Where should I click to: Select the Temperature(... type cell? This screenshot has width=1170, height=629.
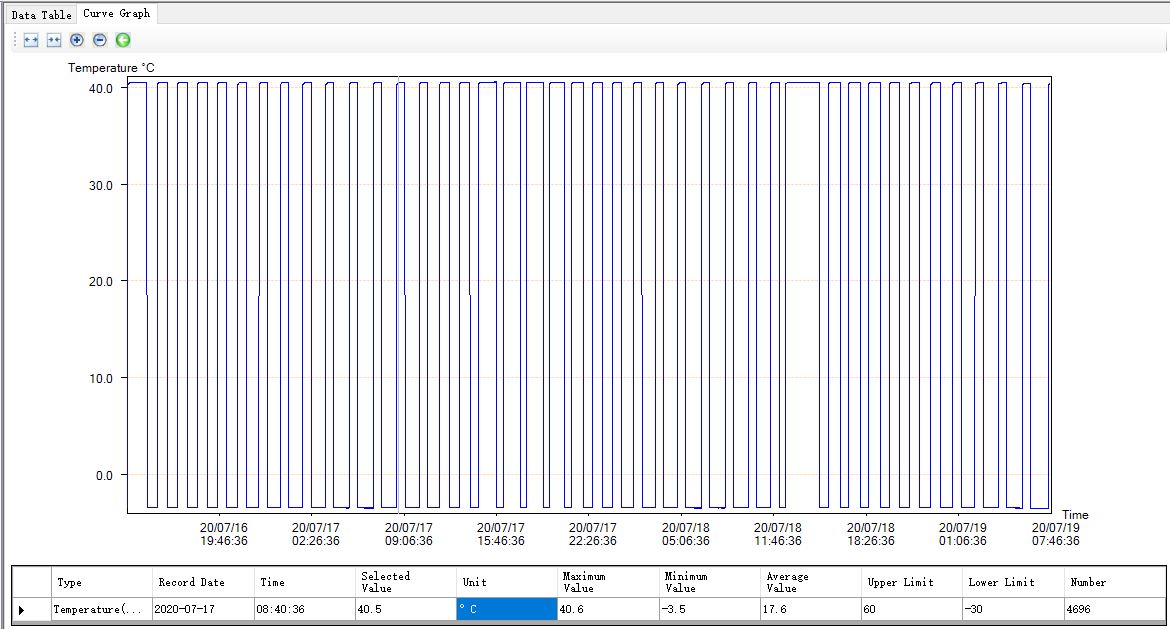tap(101, 610)
